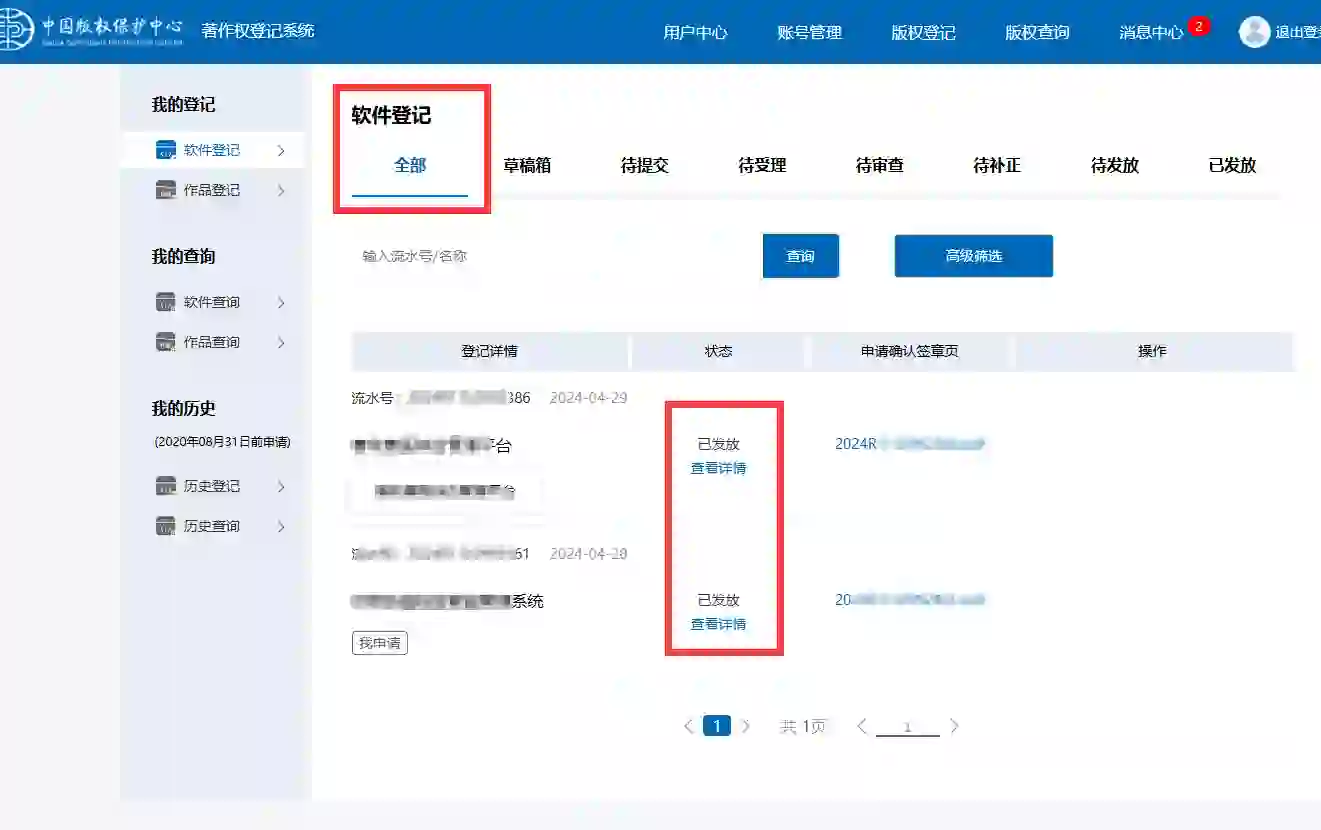Click the 作品查询 sidebar icon

(165, 341)
